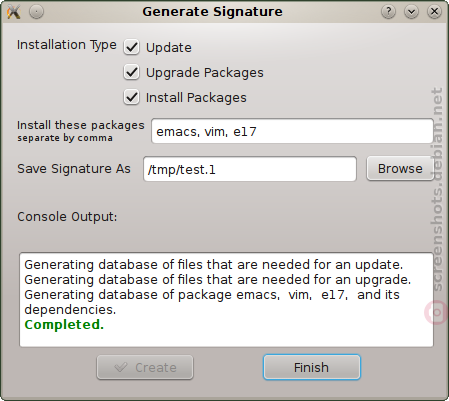Image resolution: width=449 pixels, height=401 pixels.
Task: Close the Generate Signature dialog
Action: click(434, 12)
